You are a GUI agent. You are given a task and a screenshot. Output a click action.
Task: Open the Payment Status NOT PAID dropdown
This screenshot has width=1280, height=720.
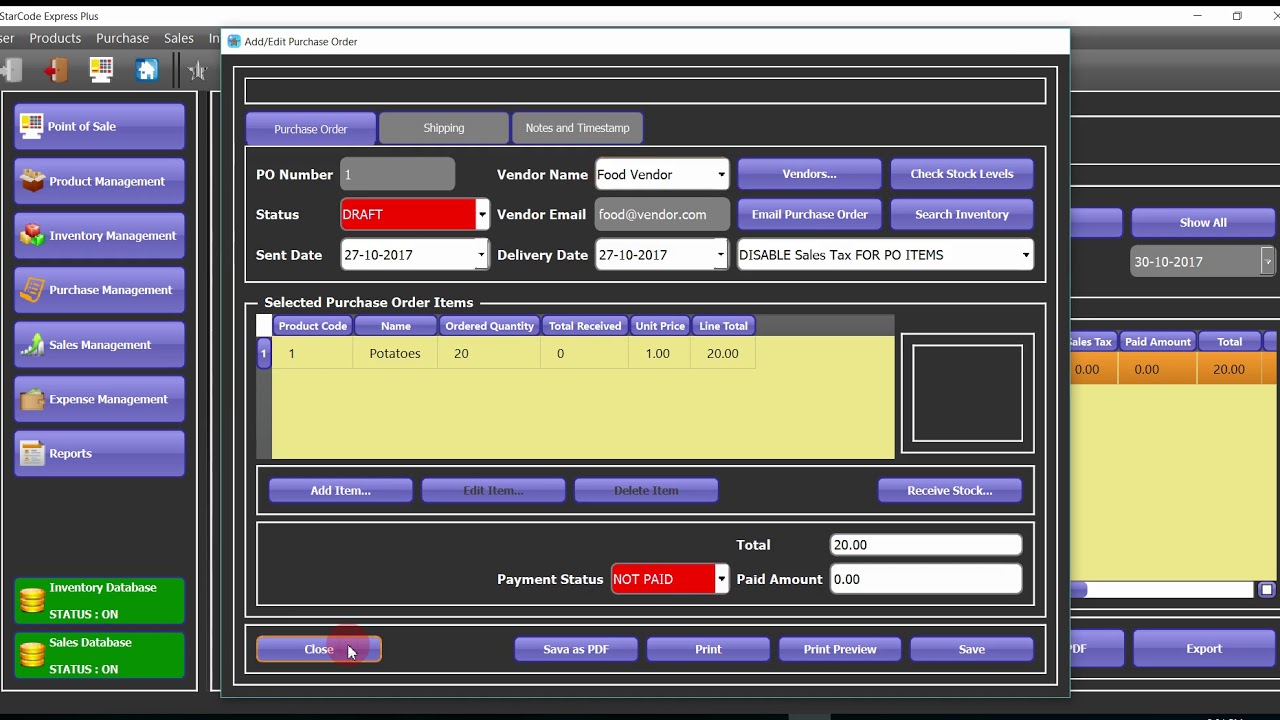tap(721, 579)
